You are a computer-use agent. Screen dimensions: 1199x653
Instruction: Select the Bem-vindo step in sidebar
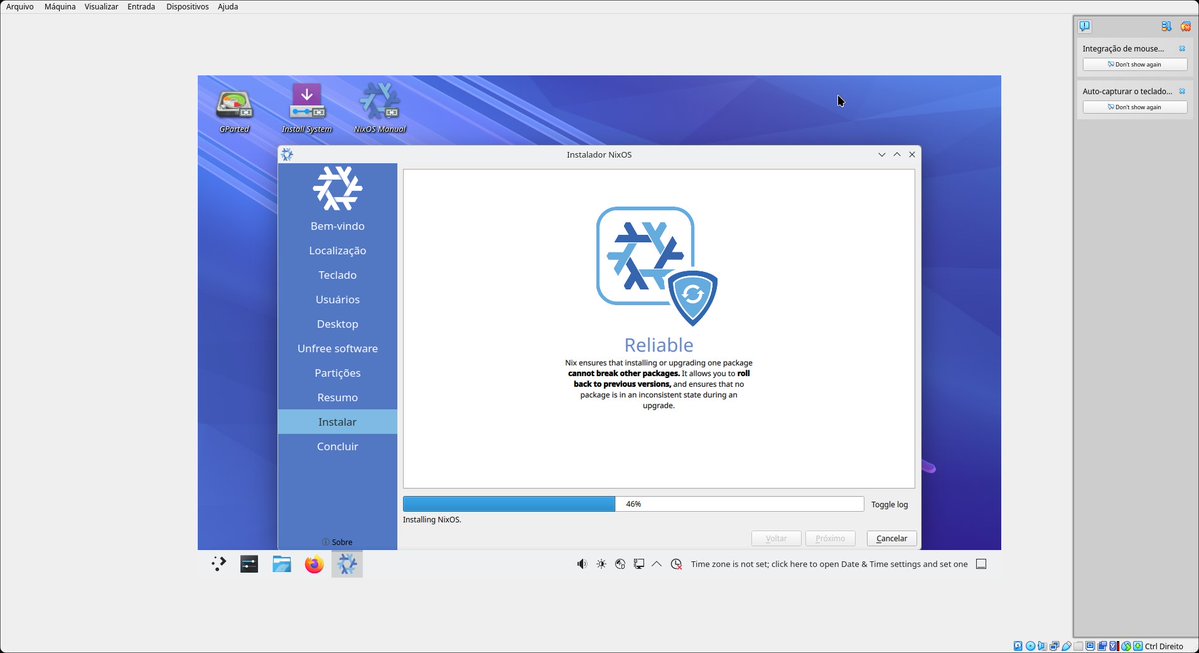coord(337,226)
